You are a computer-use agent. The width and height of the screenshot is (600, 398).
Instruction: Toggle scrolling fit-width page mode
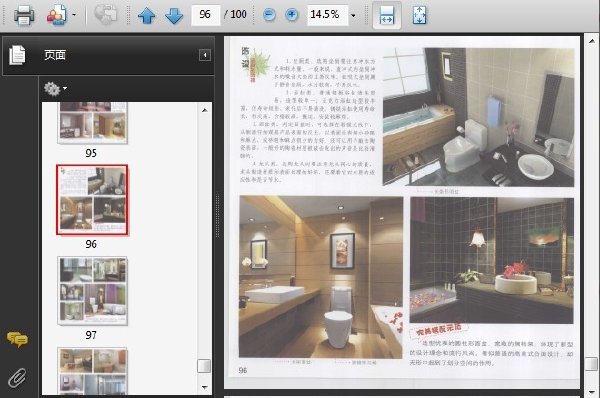387,15
